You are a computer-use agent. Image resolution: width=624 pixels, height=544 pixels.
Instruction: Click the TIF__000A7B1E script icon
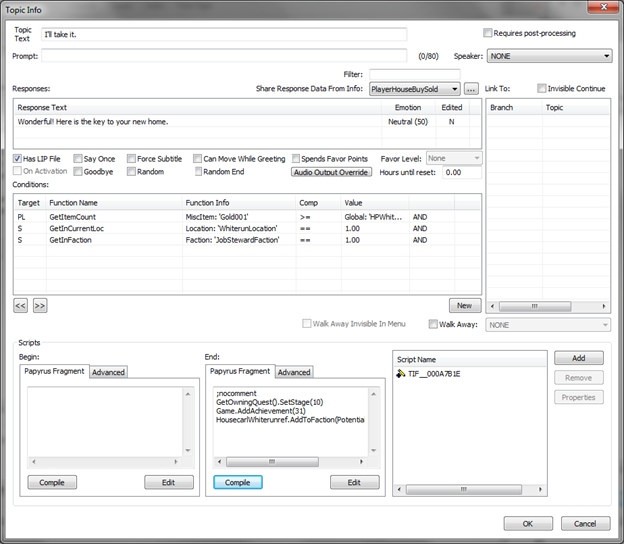400,374
